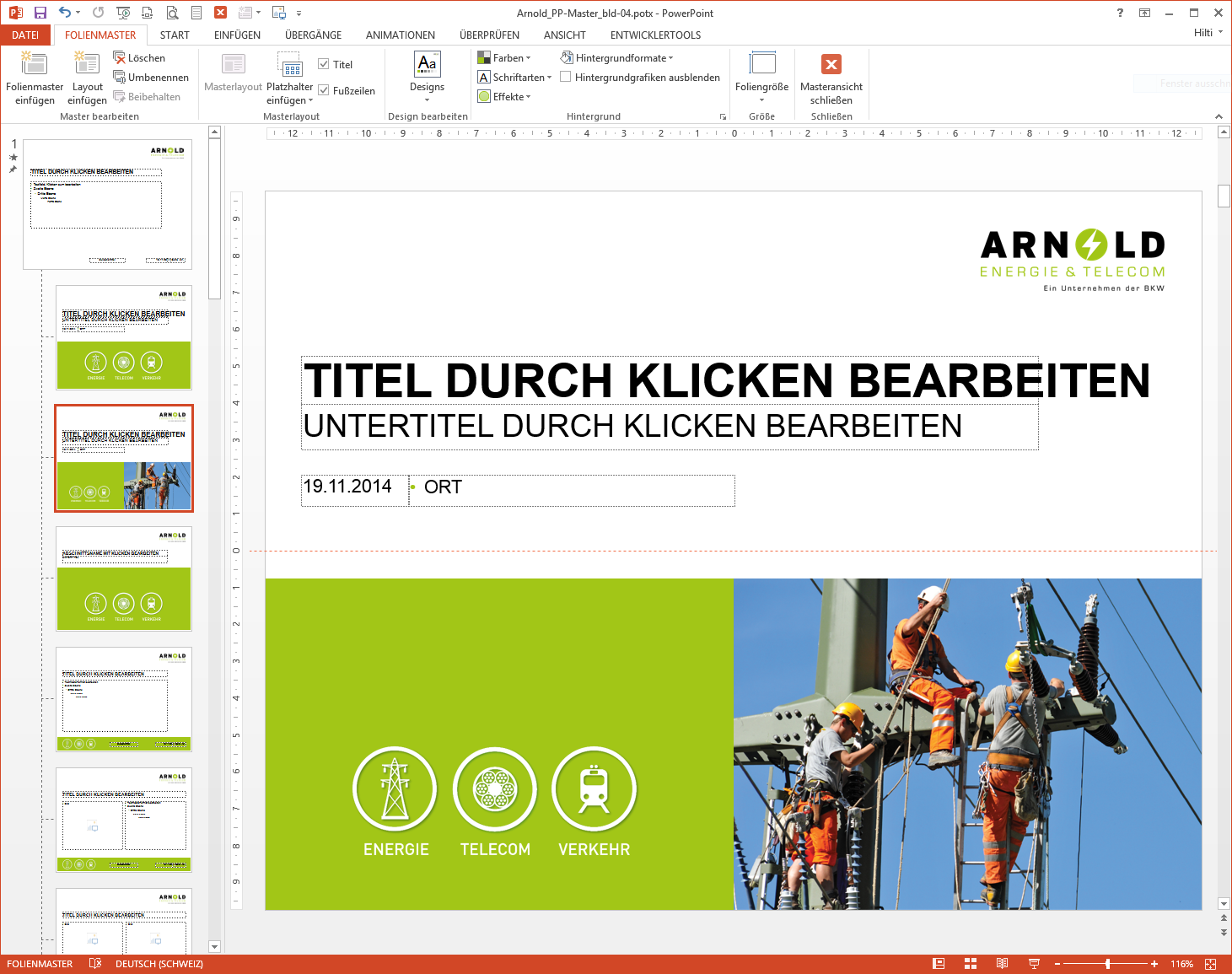The width and height of the screenshot is (1232, 974).
Task: Open the EINFÜGEN ribbon tab
Action: (237, 35)
